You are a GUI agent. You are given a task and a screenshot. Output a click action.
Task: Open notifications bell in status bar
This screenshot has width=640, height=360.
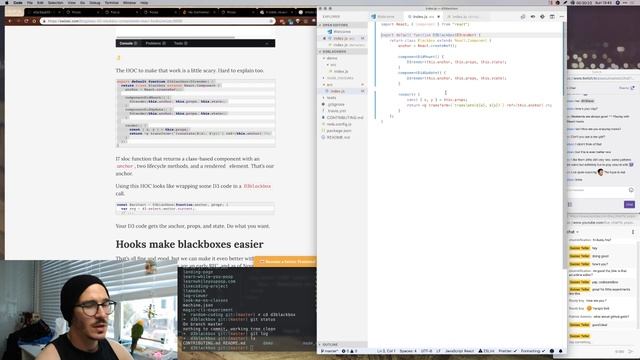(x=560, y=351)
